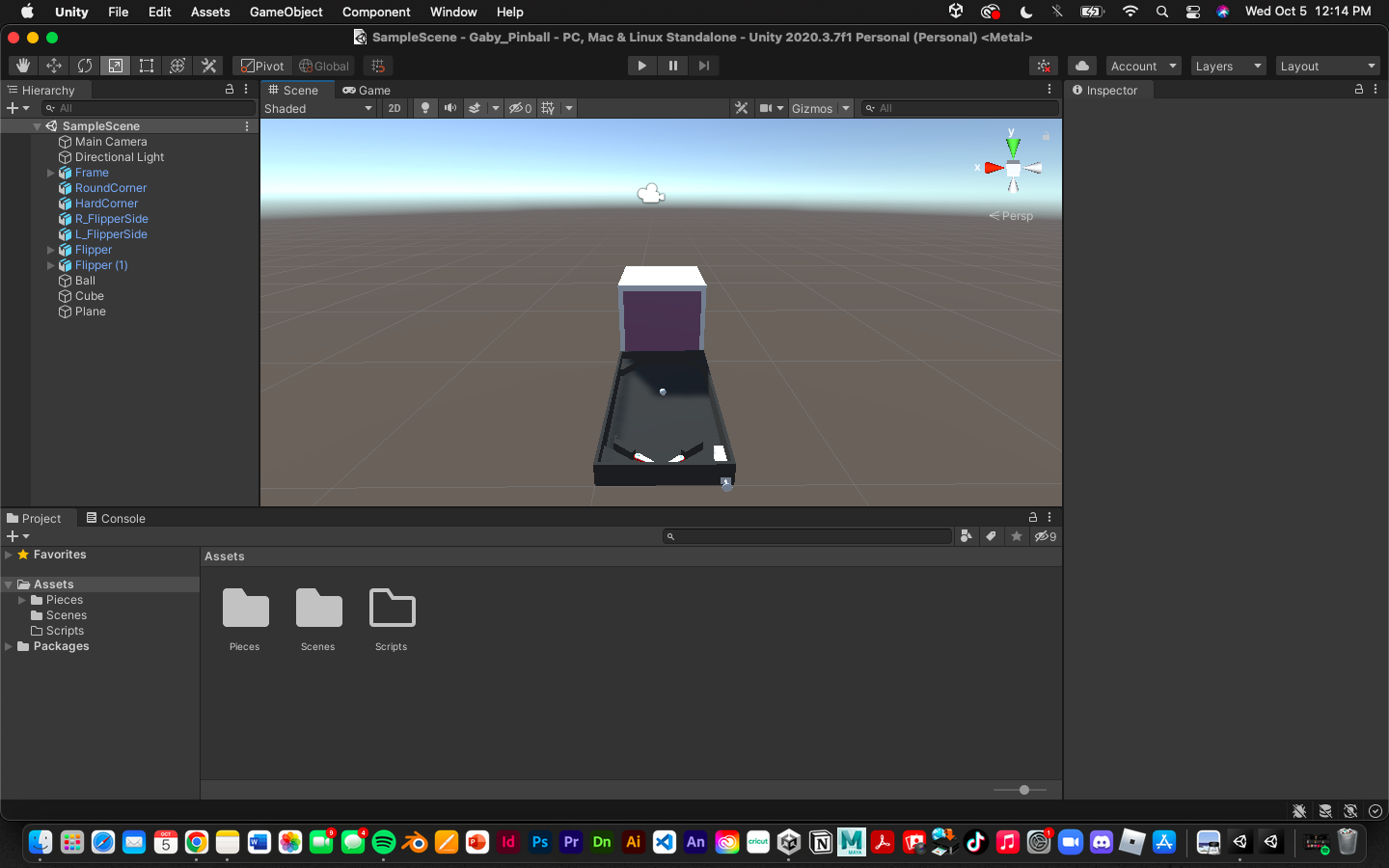The height and width of the screenshot is (868, 1389).
Task: Open the Layers dropdown
Action: tap(1228, 66)
